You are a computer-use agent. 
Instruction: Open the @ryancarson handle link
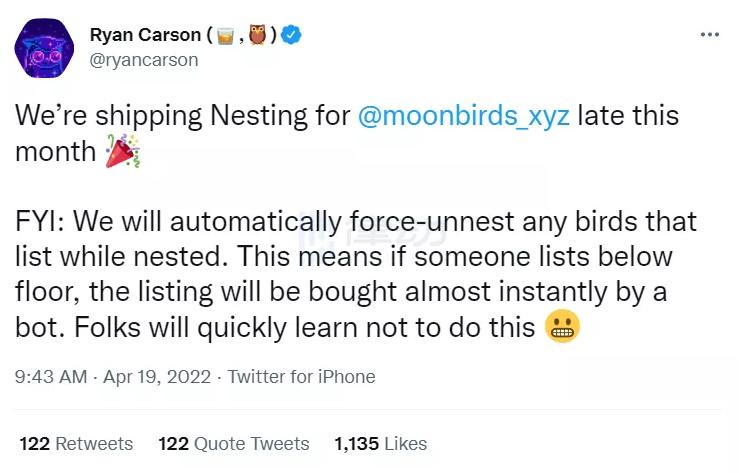tap(143, 59)
